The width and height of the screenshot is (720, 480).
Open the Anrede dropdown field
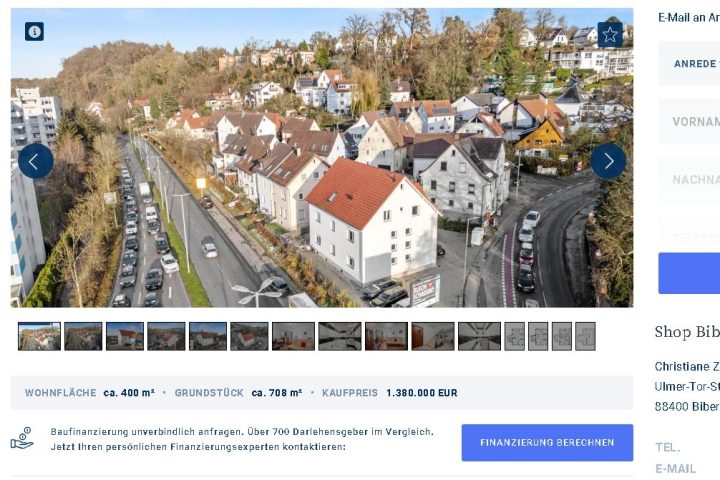click(x=689, y=64)
